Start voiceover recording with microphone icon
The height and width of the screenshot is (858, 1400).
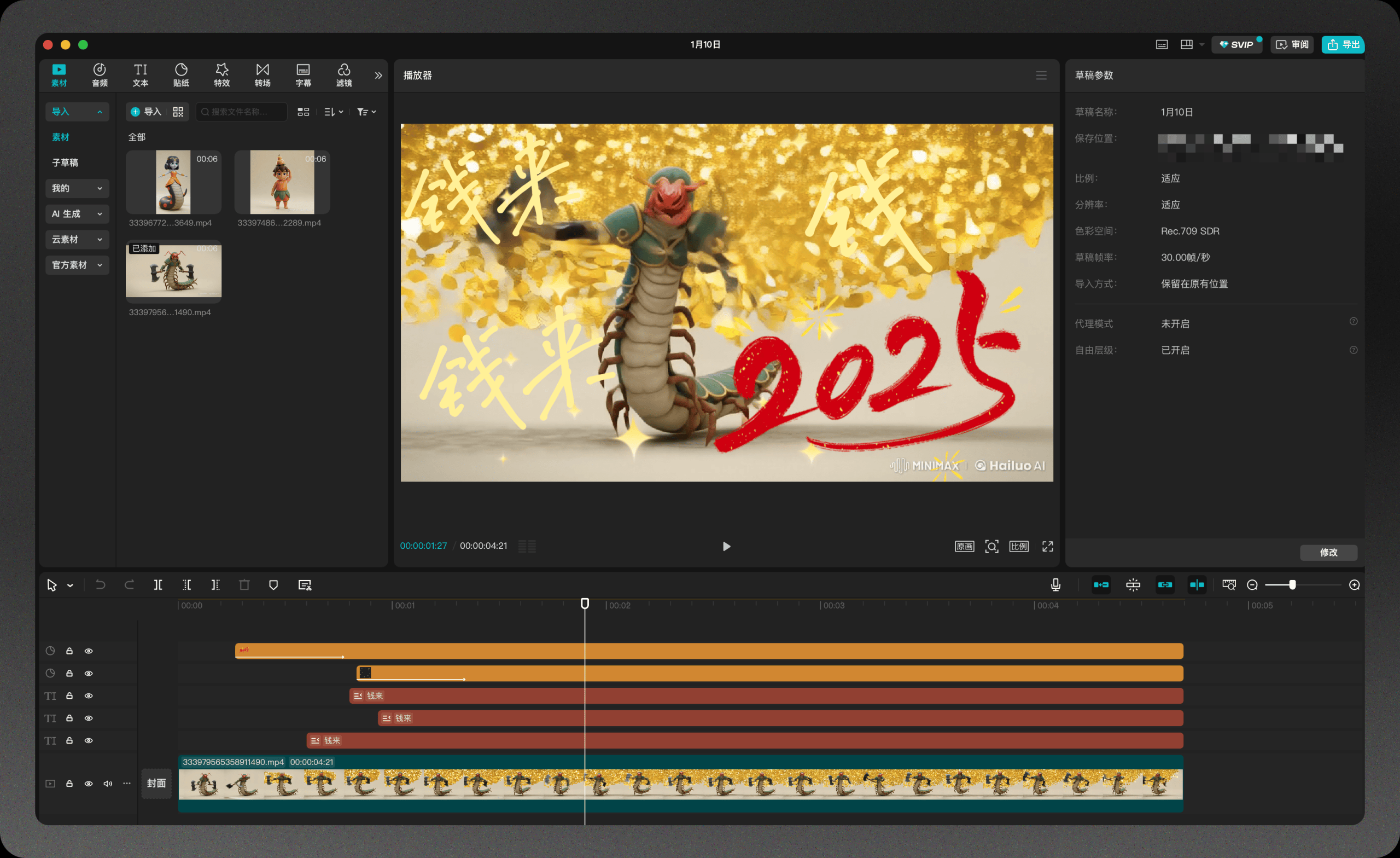1055,584
